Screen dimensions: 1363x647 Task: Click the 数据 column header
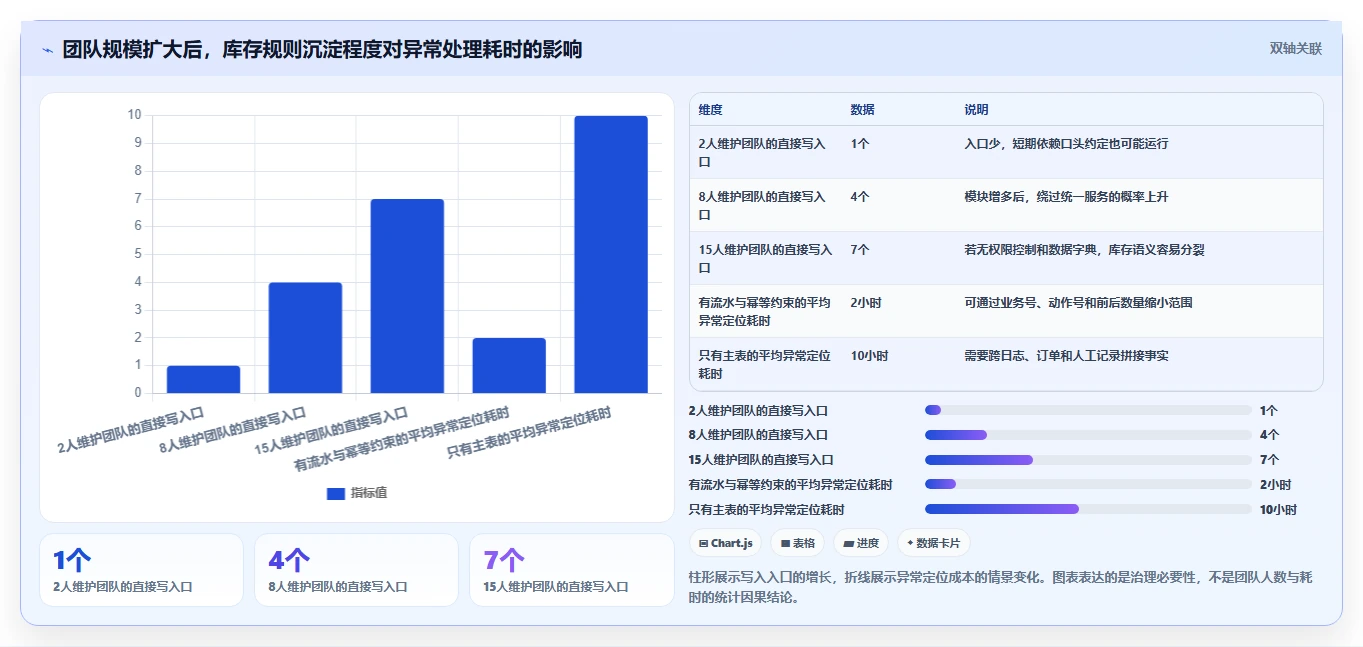862,109
